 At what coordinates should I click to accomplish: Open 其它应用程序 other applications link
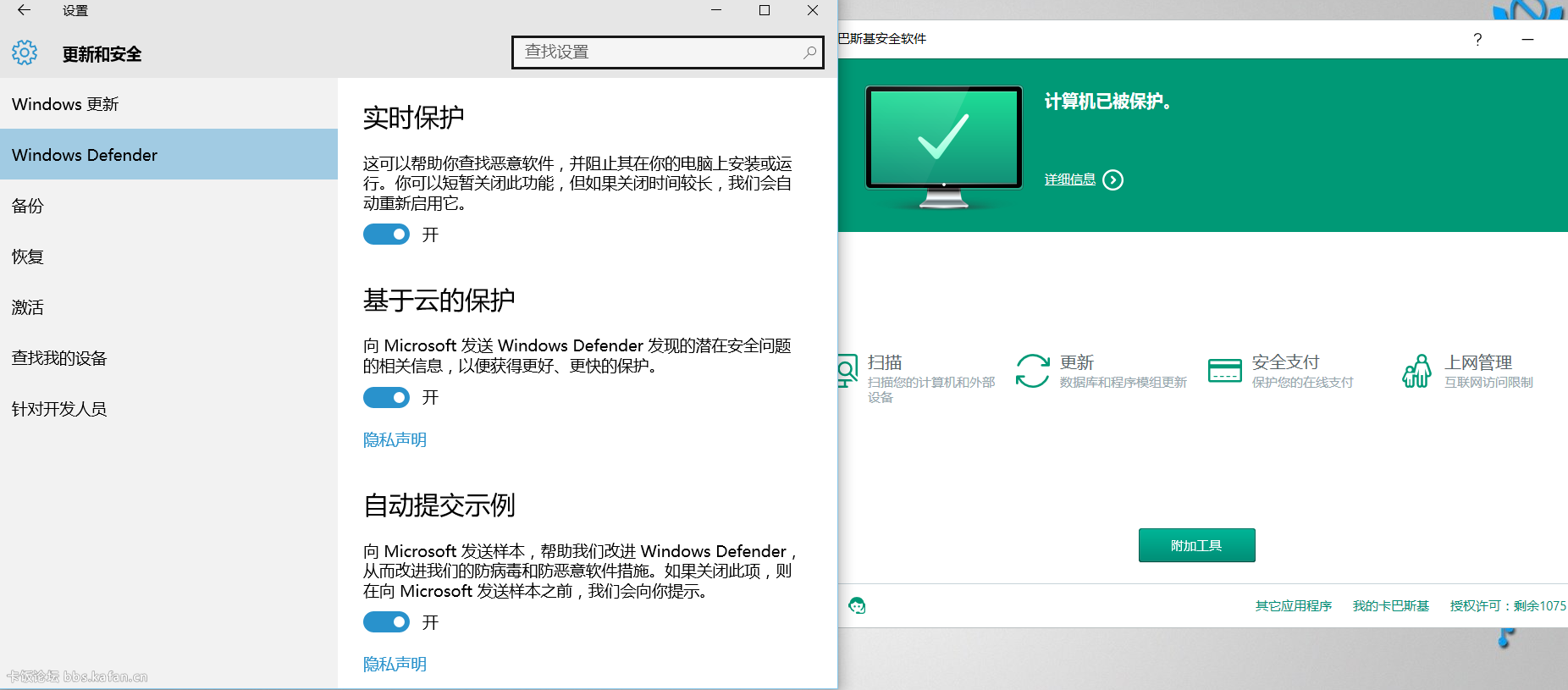pos(1294,605)
